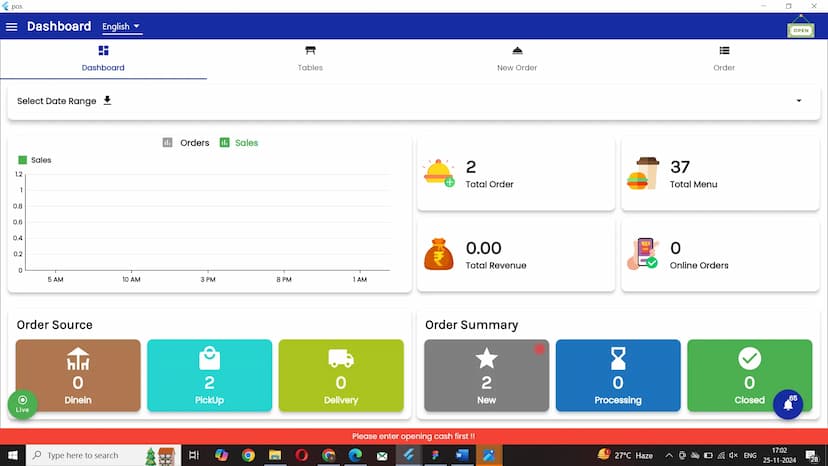Click the OPEN shop sign icon
This screenshot has width=828, height=466.
coord(800,28)
